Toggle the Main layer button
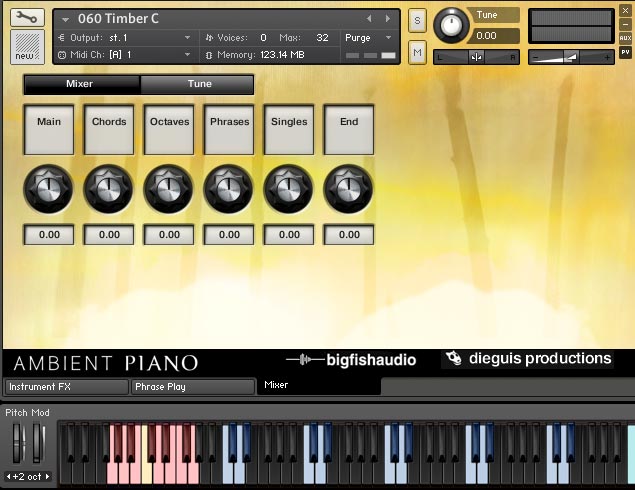 [49, 130]
